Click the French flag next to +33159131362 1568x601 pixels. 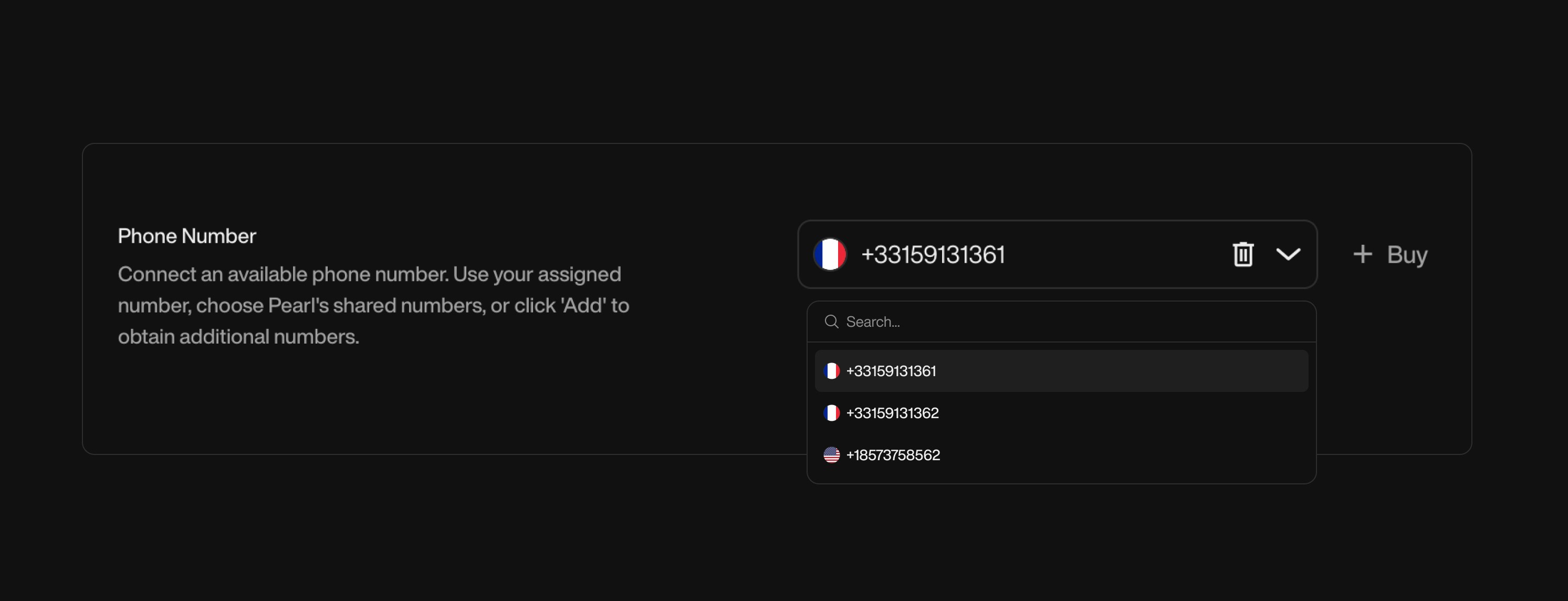831,412
